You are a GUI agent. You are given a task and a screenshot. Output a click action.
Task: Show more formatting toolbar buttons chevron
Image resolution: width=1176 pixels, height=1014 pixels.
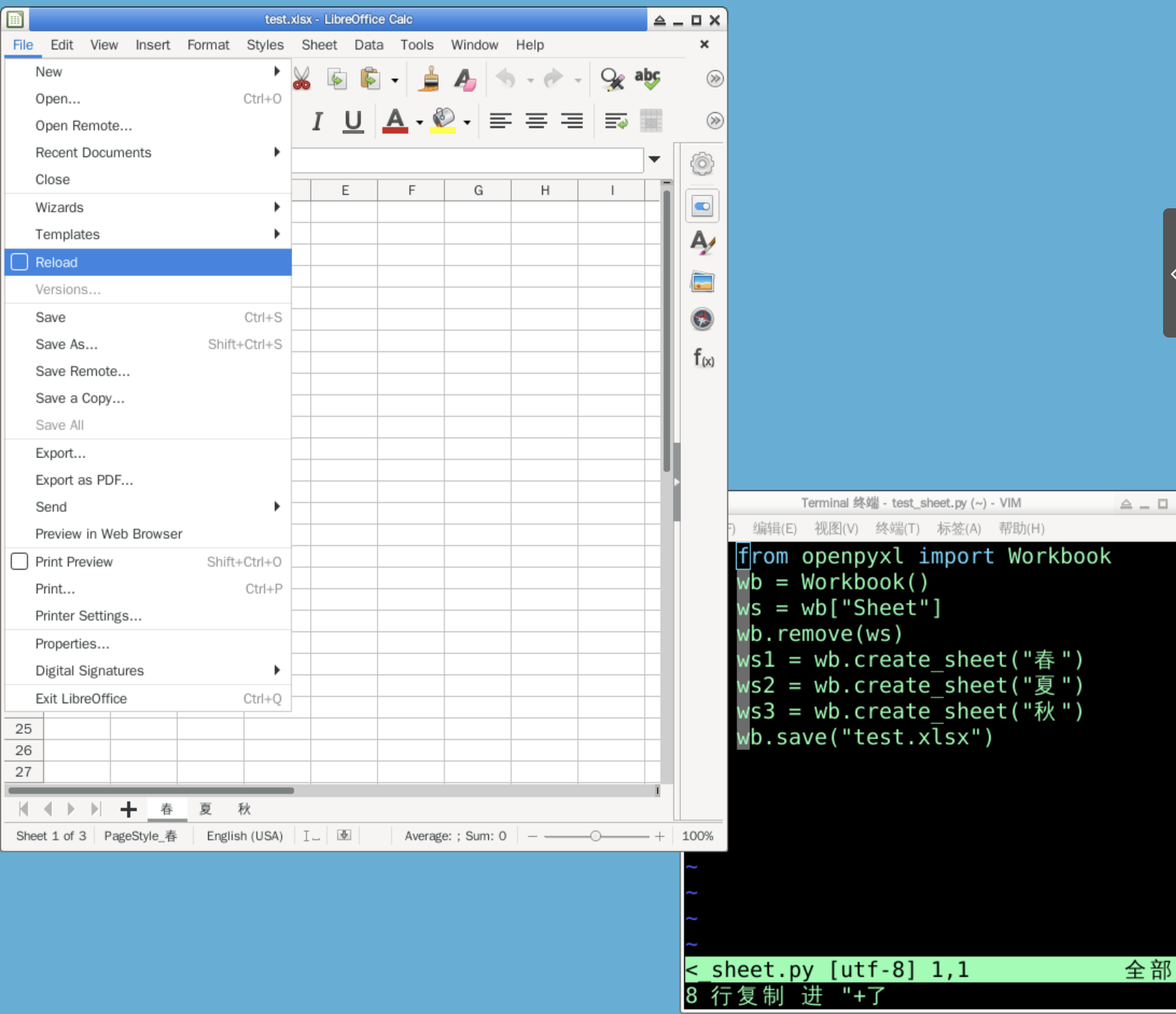pos(714,121)
